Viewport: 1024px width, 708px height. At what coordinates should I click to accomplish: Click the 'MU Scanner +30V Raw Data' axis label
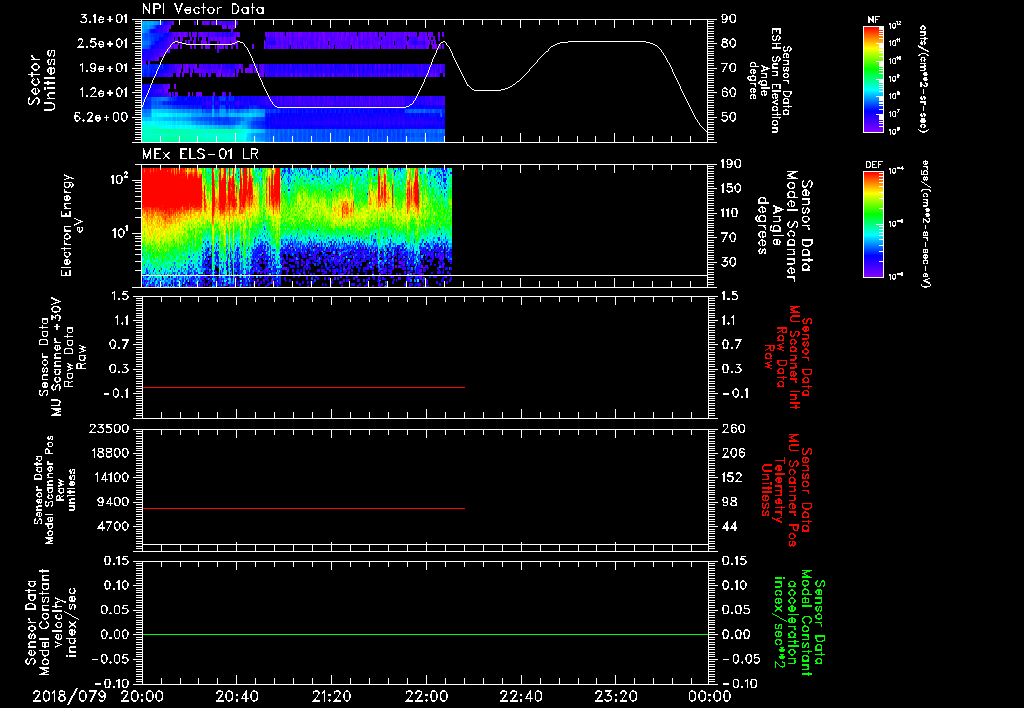pyautogui.click(x=62, y=357)
